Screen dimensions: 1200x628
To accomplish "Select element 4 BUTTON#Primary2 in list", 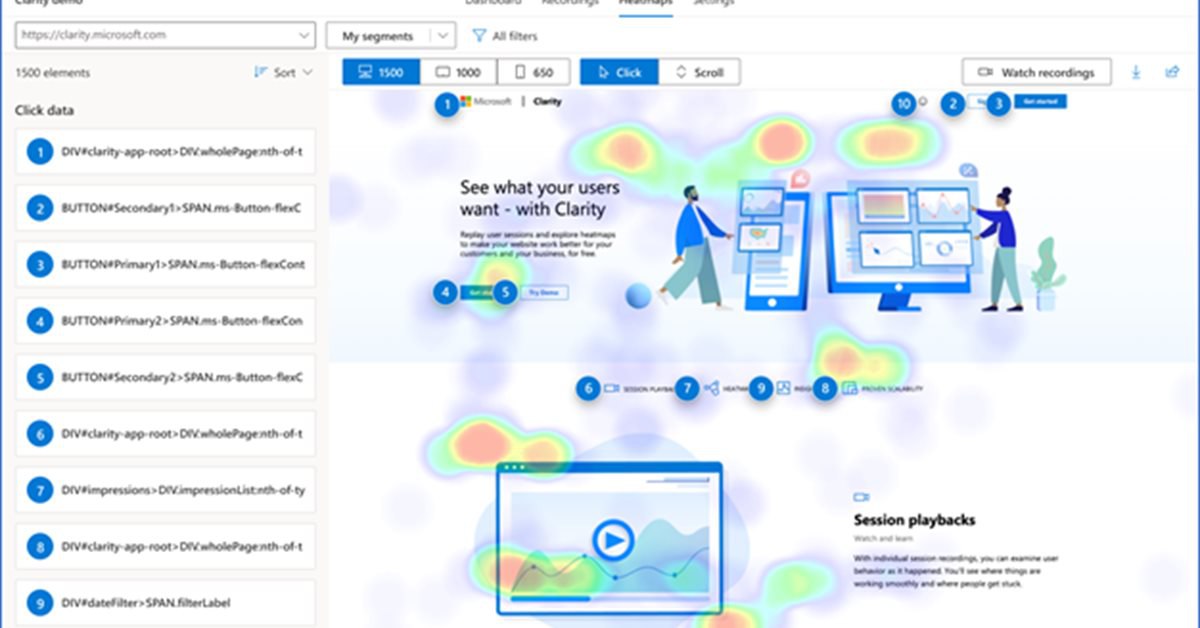I will point(166,321).
